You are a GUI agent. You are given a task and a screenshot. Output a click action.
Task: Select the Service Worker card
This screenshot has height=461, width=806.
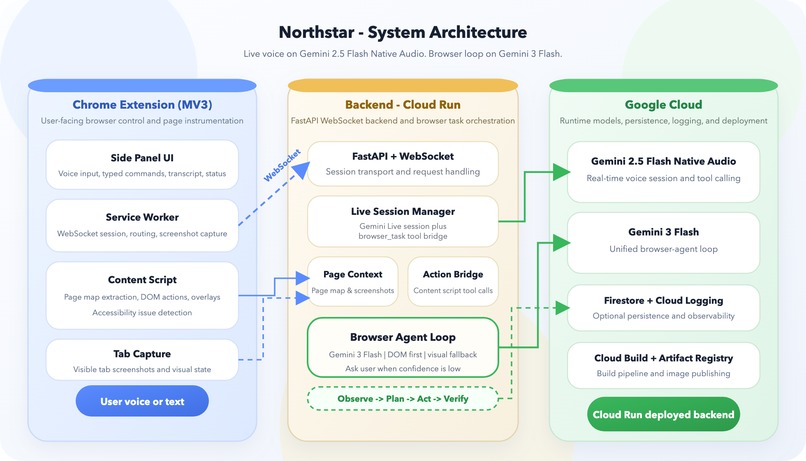142,225
